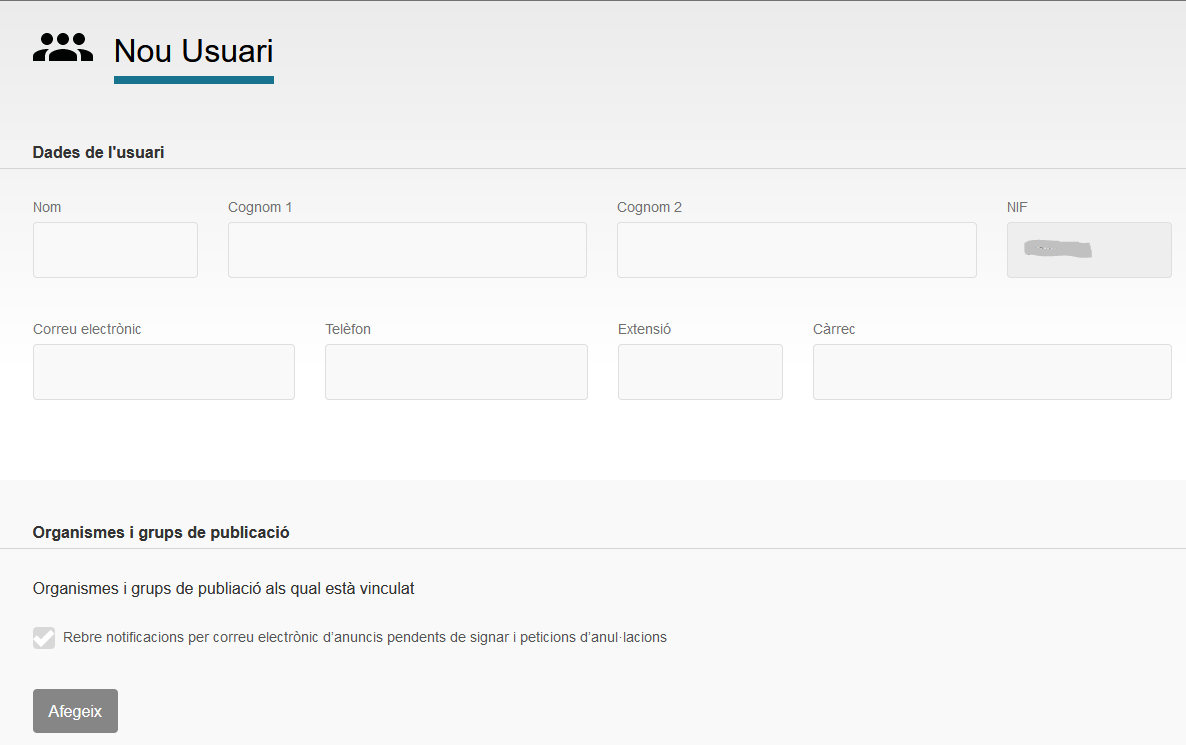The image size is (1186, 745).
Task: Click the users group icon
Action: point(62,48)
